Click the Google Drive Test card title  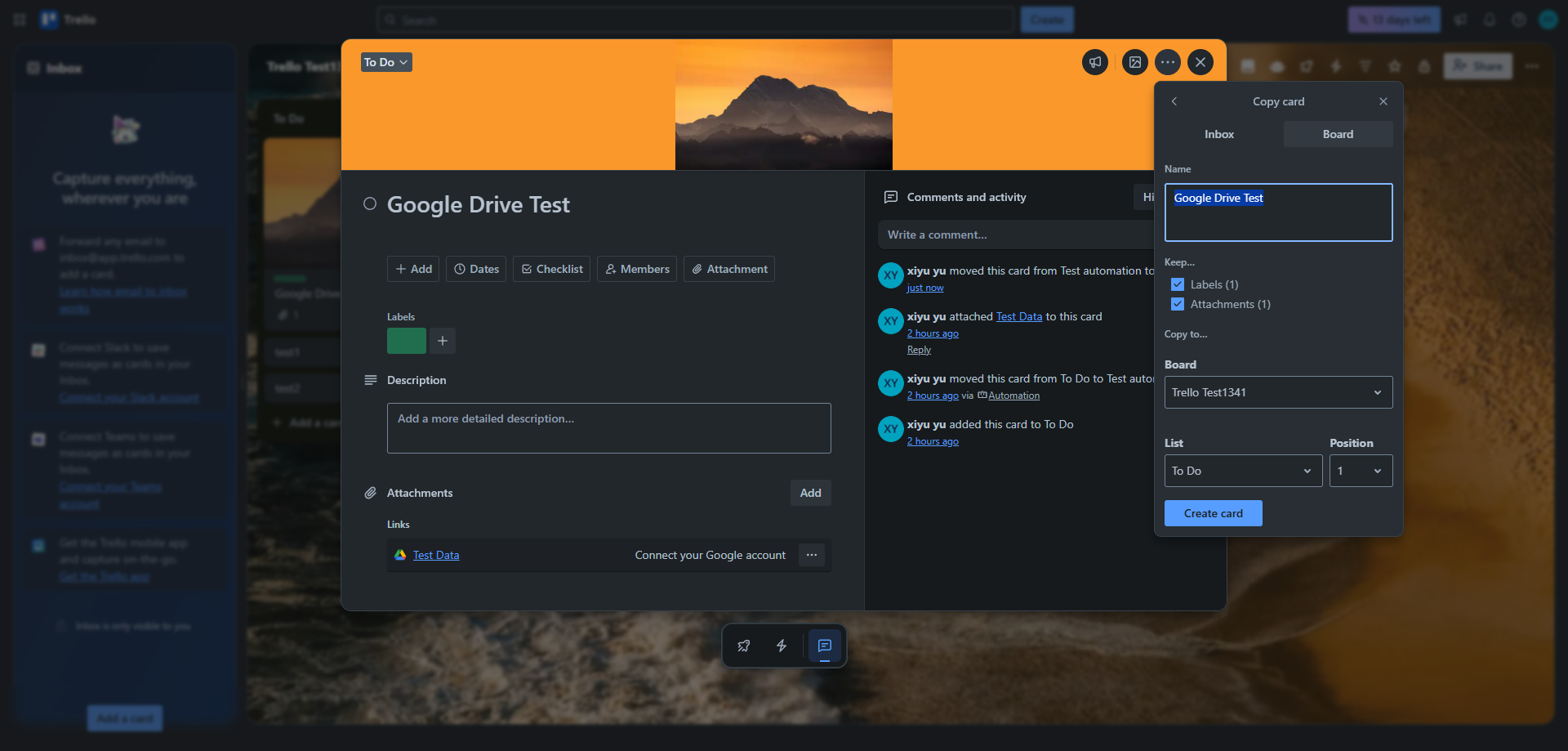click(479, 204)
